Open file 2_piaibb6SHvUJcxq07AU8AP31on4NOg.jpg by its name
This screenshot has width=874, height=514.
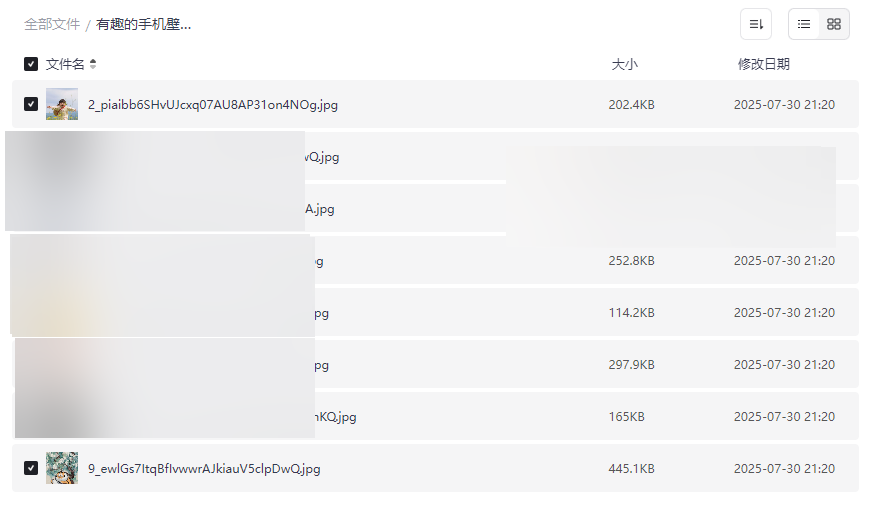213,105
